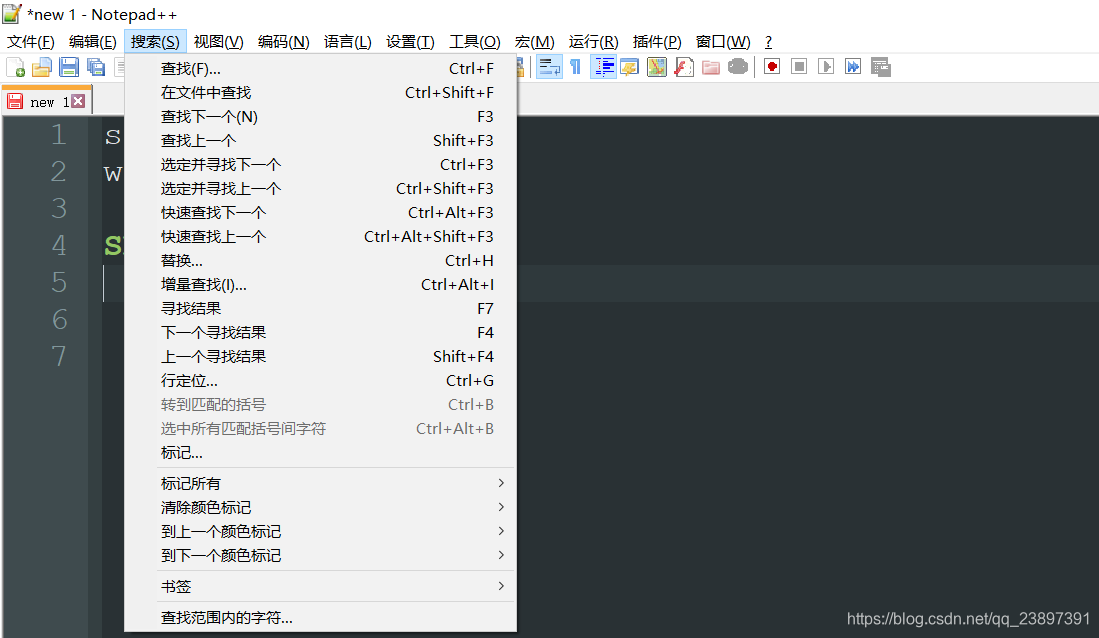This screenshot has width=1099, height=638.
Task: Click the Playback macro icon
Action: pos(826,67)
